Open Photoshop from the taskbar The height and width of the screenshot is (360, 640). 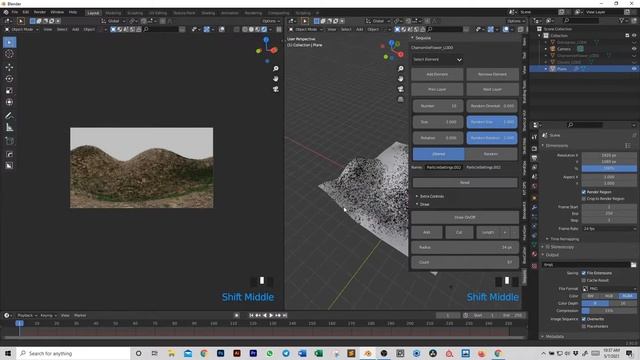(x=220, y=353)
